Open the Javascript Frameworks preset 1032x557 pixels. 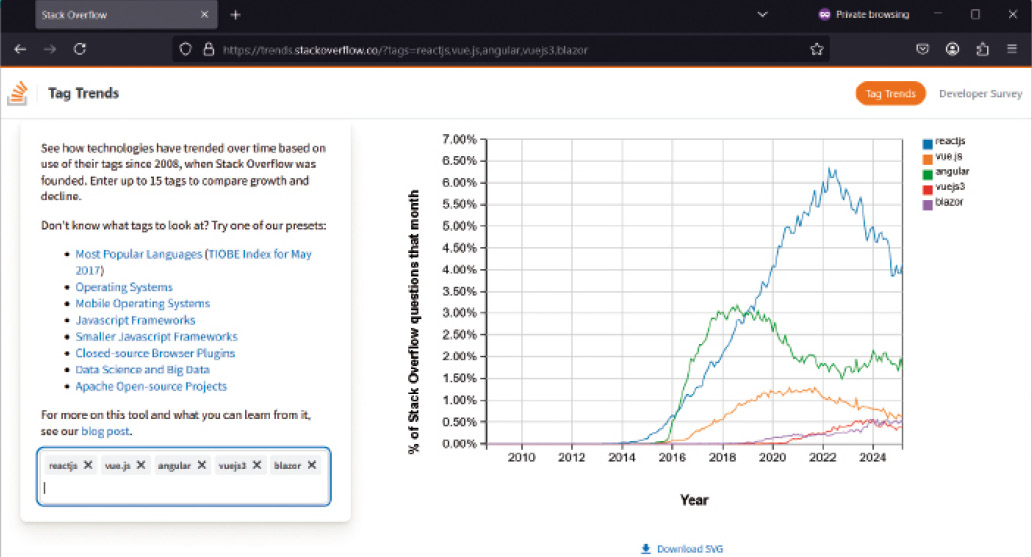coord(136,320)
